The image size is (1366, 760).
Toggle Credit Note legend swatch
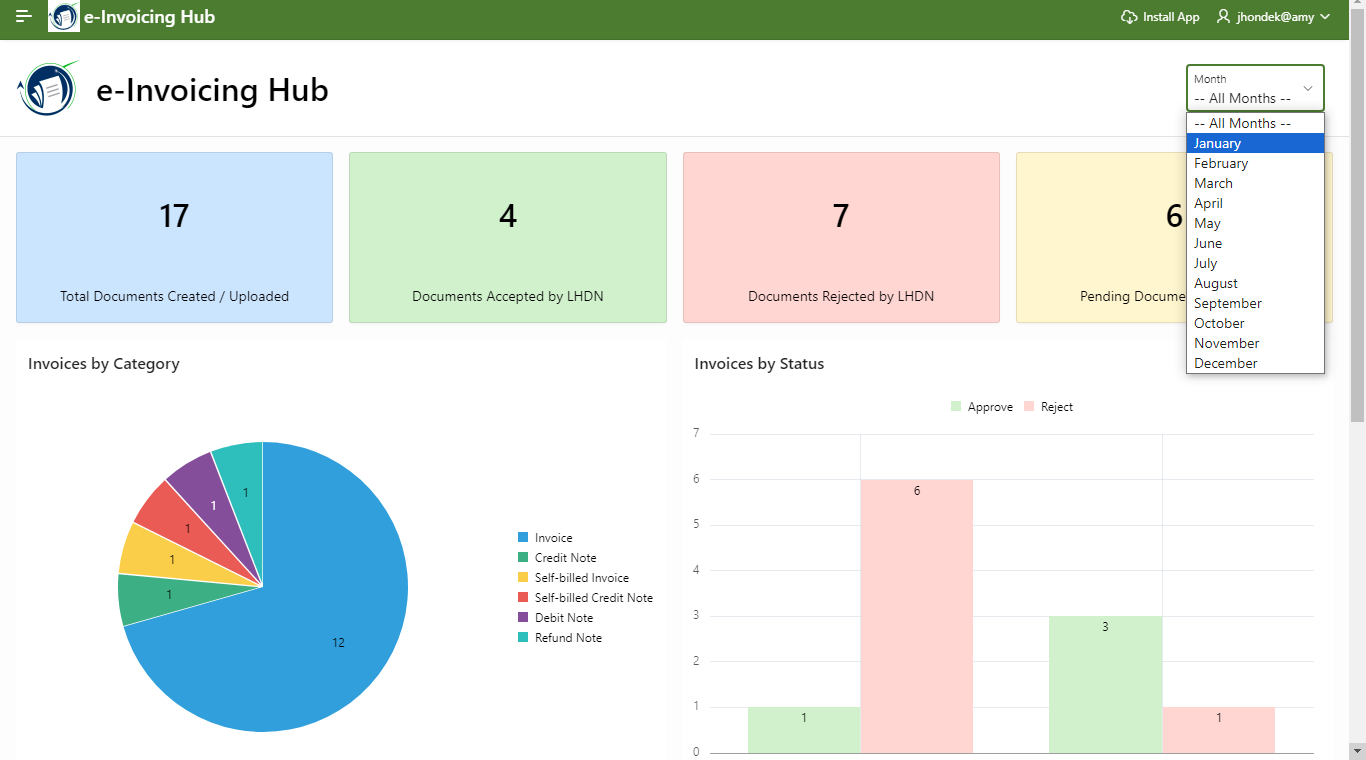pyautogui.click(x=523, y=558)
